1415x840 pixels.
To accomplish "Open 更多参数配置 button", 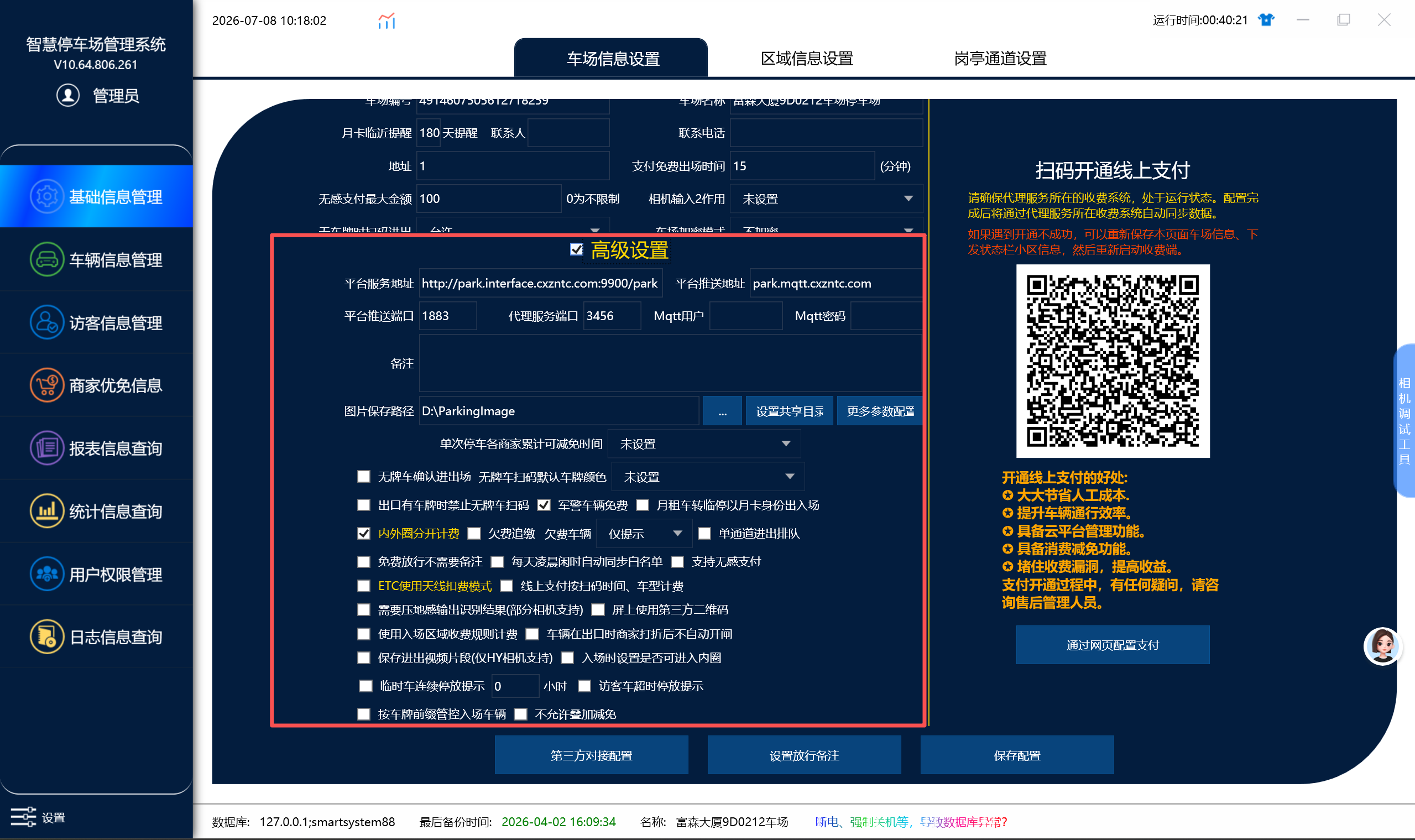I will [880, 411].
